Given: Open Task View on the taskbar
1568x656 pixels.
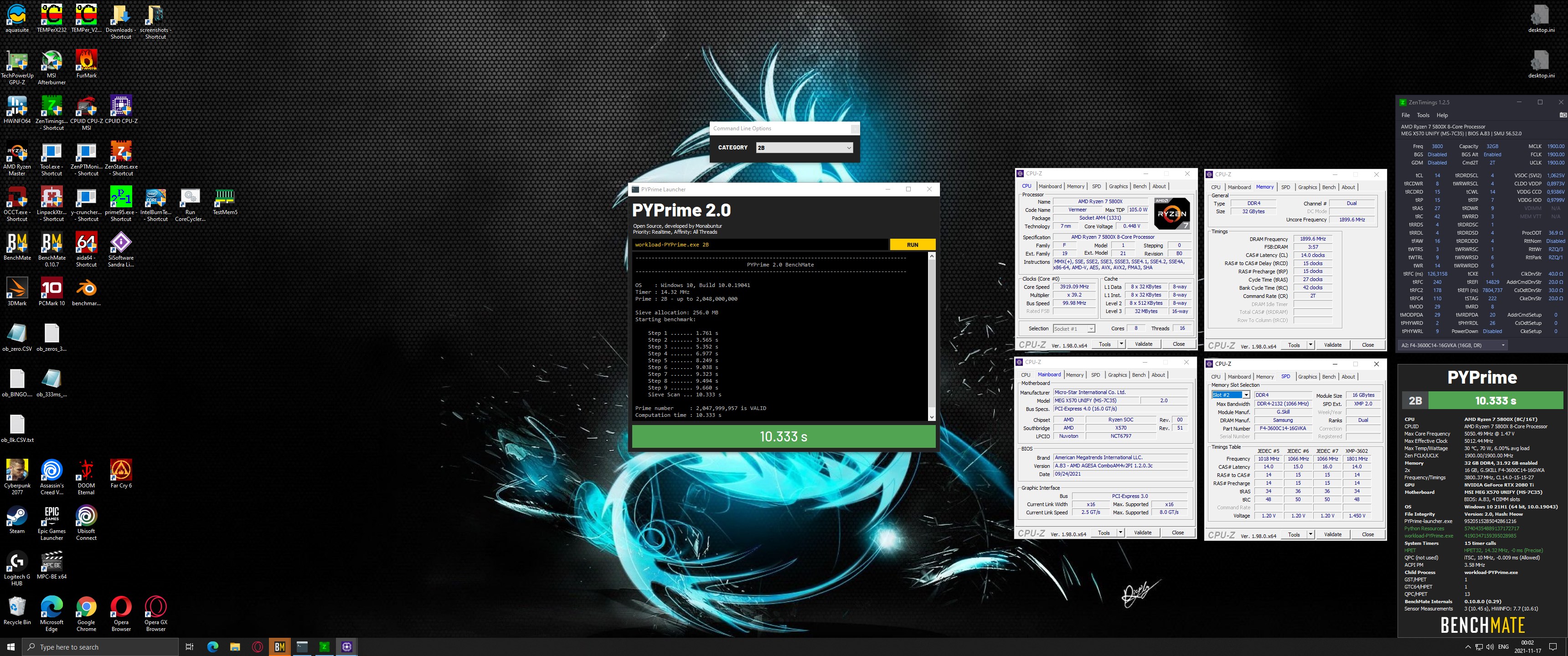Looking at the screenshot, I should (x=189, y=646).
